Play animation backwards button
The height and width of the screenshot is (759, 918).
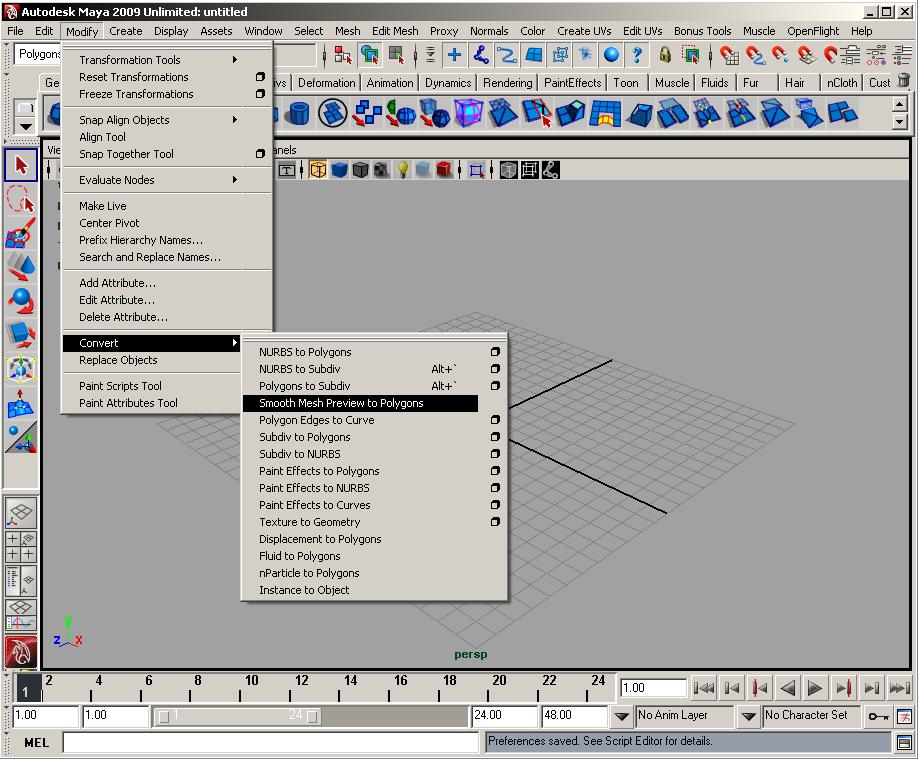[787, 688]
